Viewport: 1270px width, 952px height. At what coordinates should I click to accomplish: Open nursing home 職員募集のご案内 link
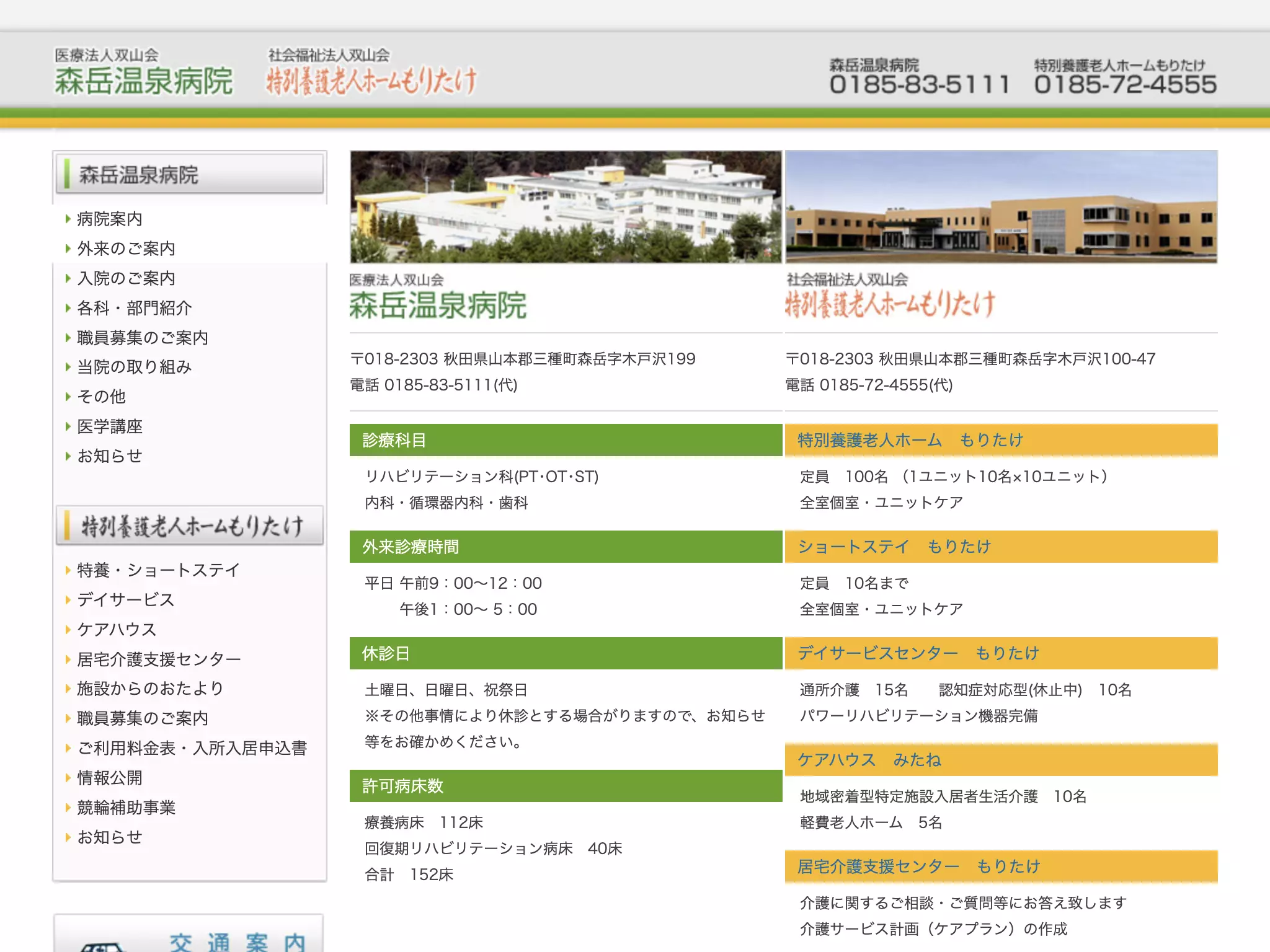(x=142, y=718)
